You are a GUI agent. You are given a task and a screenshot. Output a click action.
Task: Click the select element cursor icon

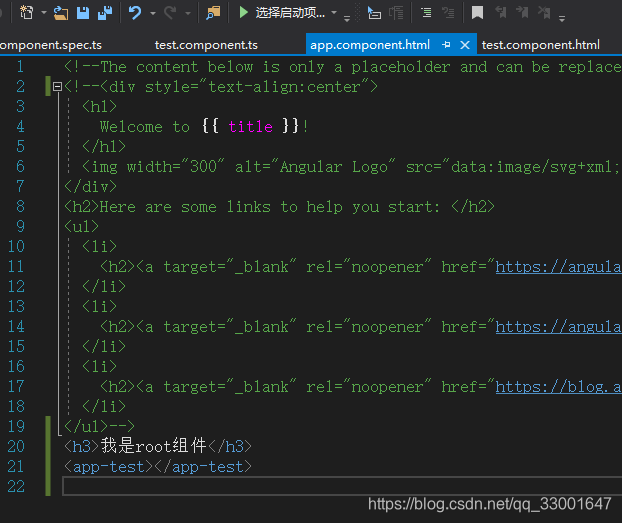pyautogui.click(x=374, y=13)
